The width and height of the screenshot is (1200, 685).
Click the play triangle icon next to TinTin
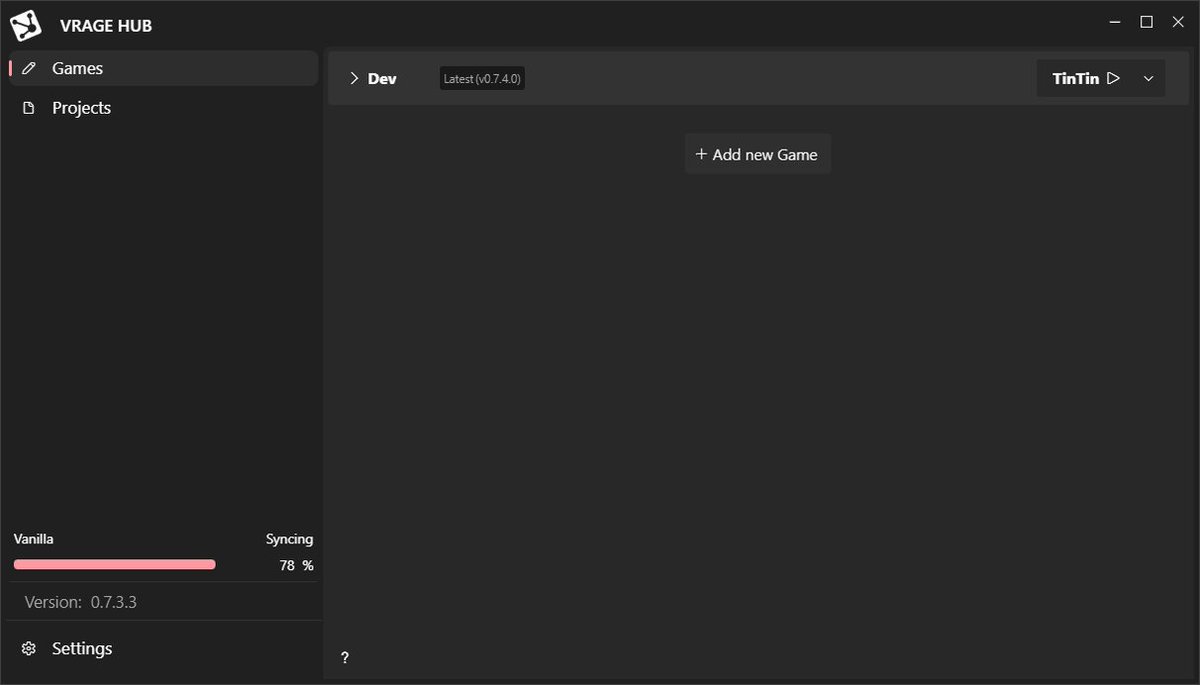click(1113, 78)
